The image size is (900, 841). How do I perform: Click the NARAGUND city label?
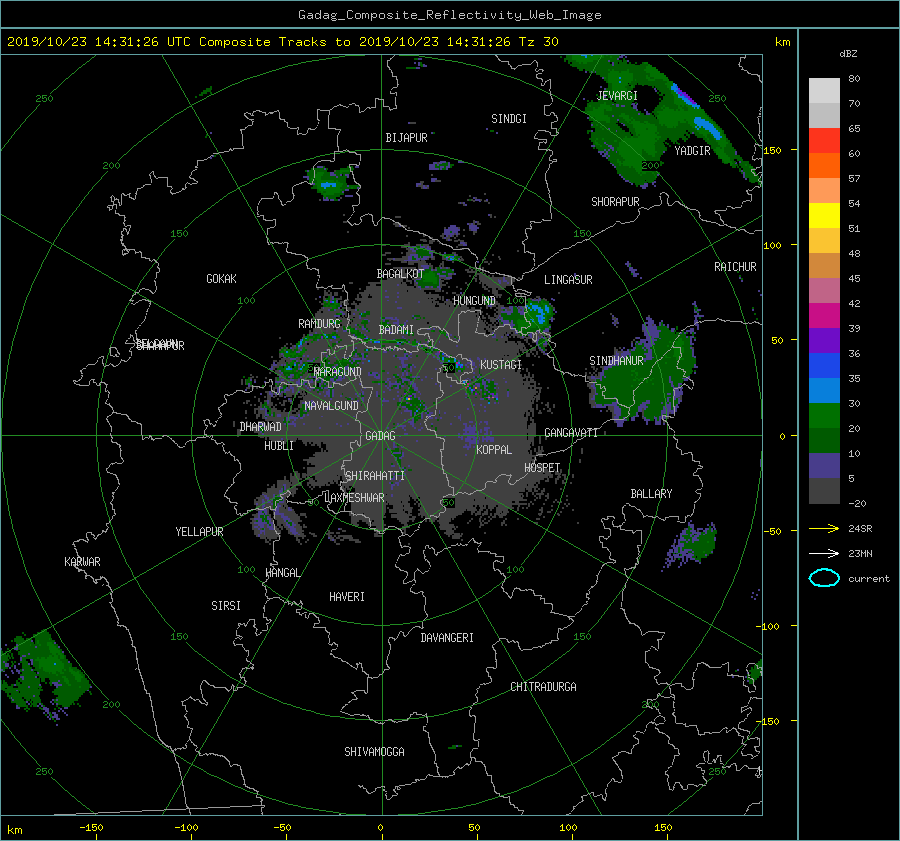click(x=338, y=372)
